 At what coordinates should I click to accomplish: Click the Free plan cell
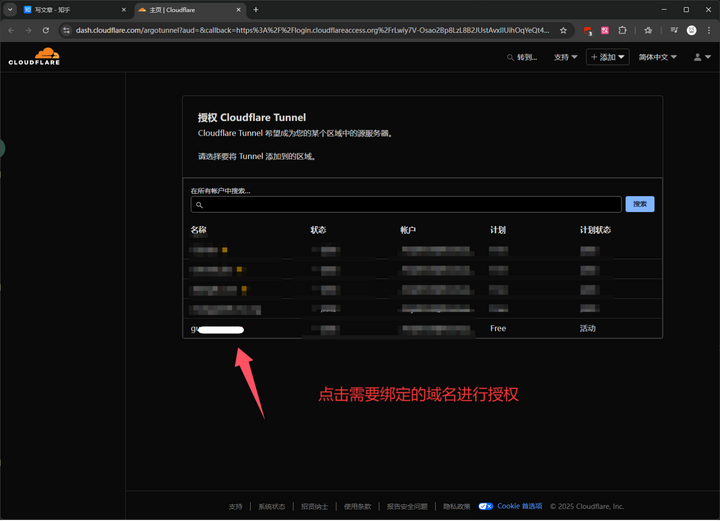[x=498, y=329]
